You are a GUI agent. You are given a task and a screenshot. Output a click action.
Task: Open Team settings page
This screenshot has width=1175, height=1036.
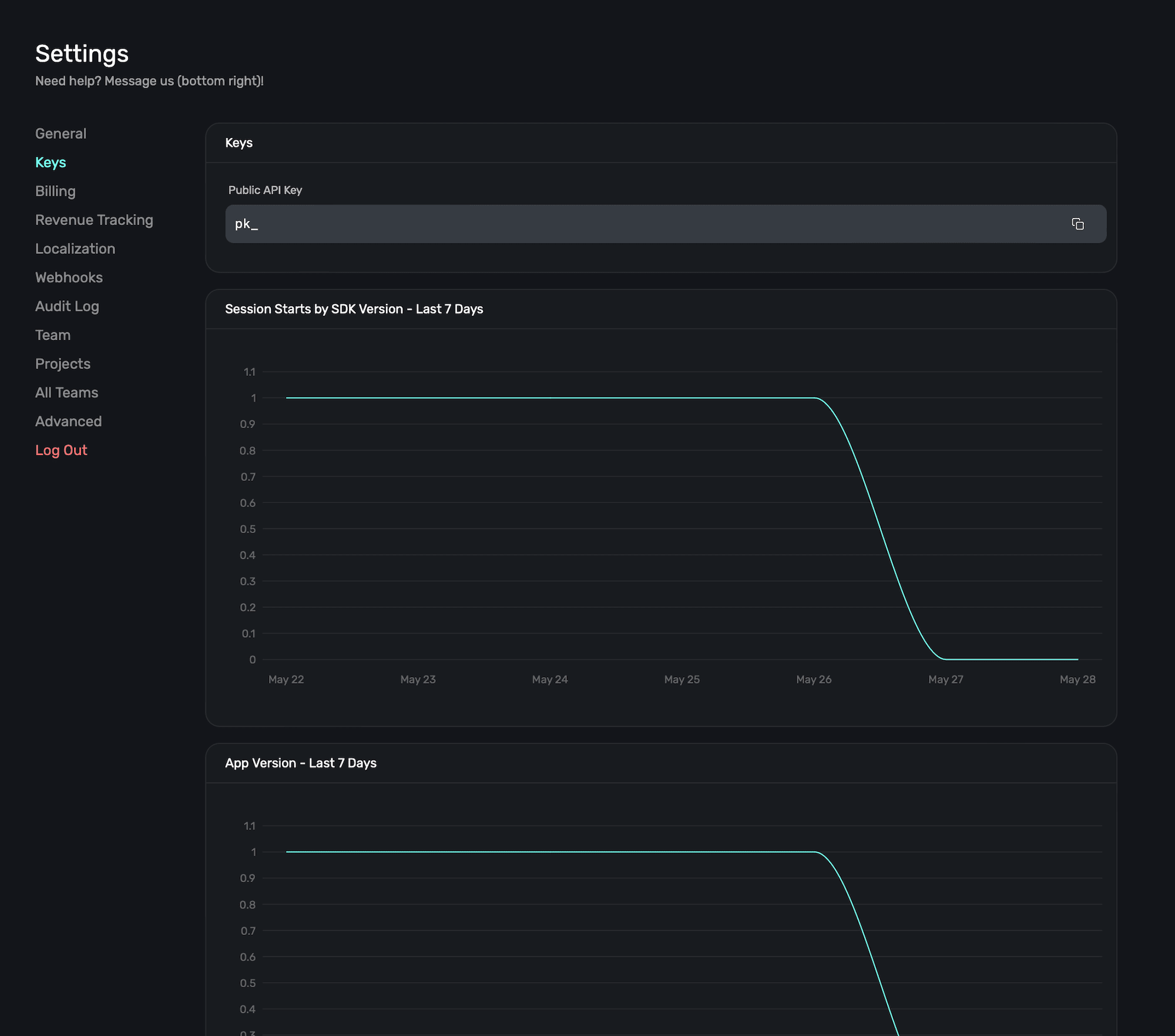click(x=53, y=335)
